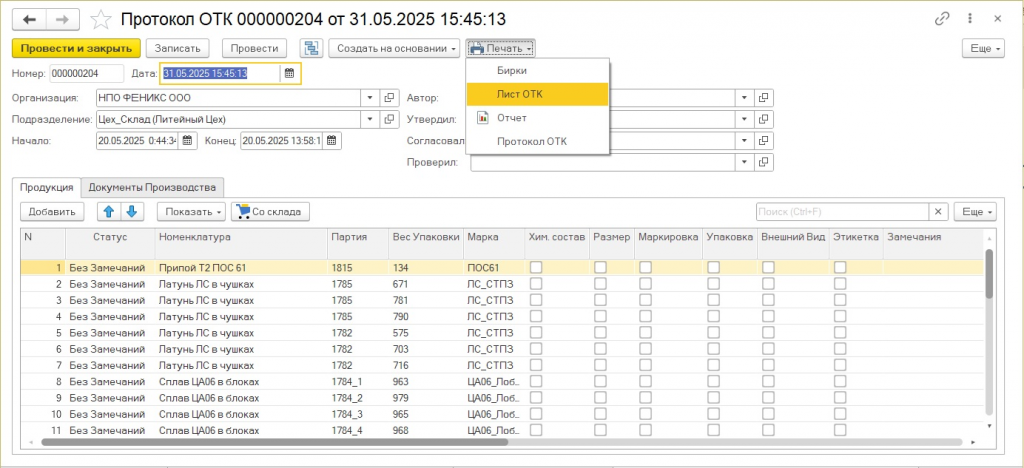This screenshot has width=1024, height=468.
Task: Click the Отчет chart icon in menu
Action: (483, 118)
